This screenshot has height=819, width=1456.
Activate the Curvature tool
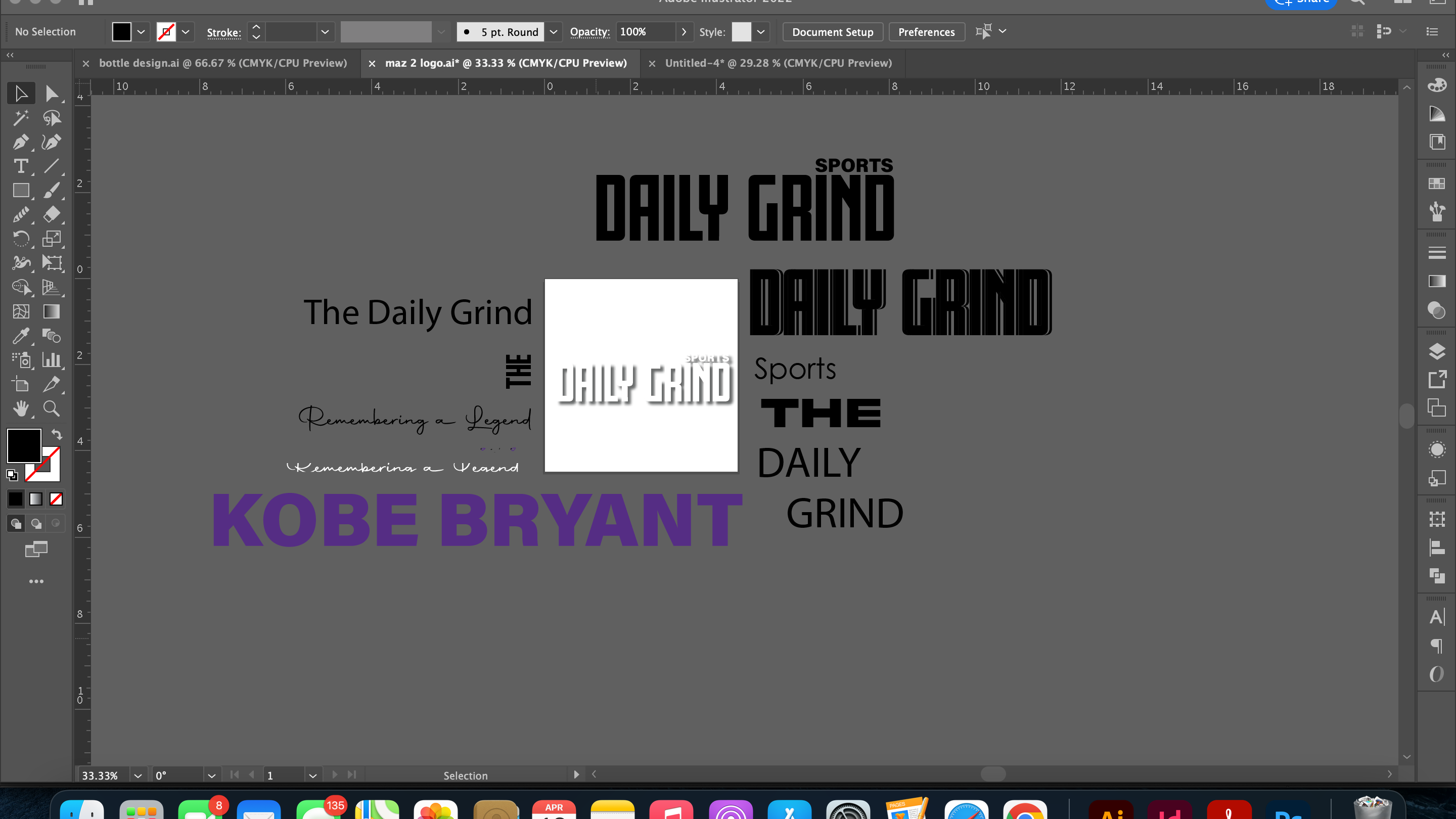pyautogui.click(x=52, y=142)
